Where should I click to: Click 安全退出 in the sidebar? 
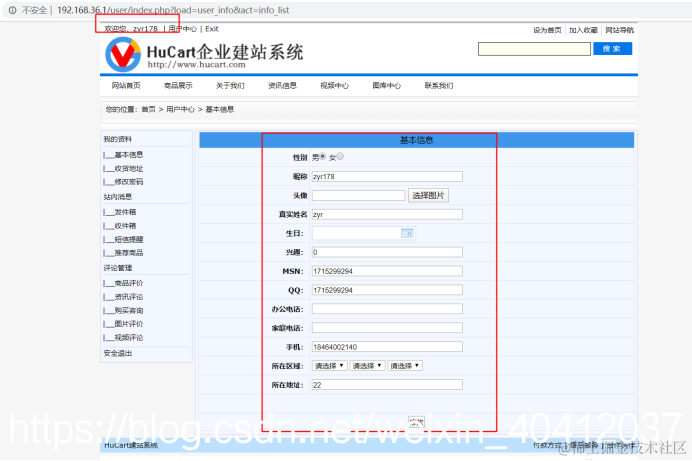[x=118, y=353]
